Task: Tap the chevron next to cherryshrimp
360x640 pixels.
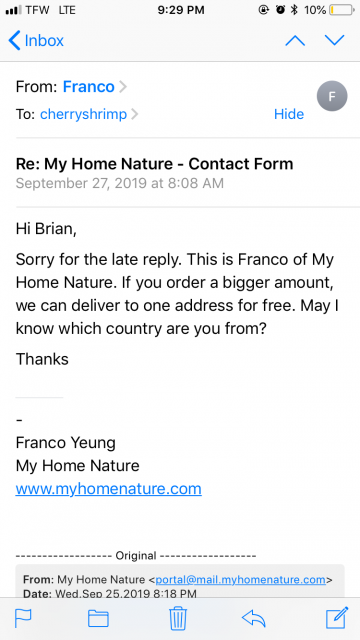Action: pyautogui.click(x=134, y=114)
